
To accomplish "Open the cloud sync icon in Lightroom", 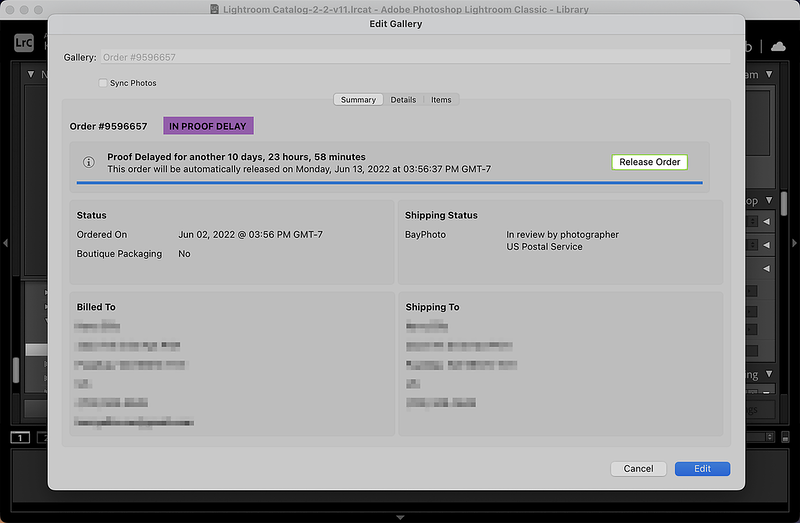I will pos(778,47).
